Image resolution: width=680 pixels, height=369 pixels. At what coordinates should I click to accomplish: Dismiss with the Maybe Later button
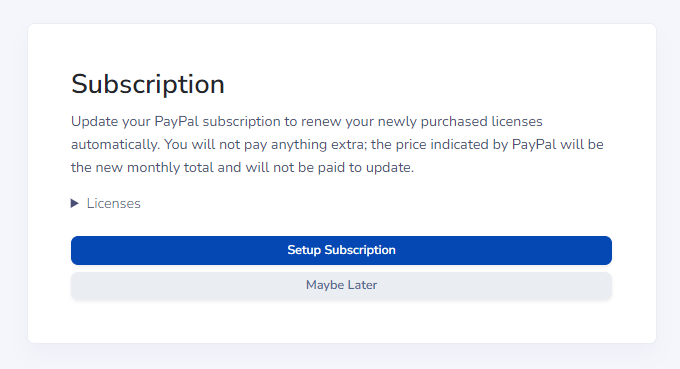coord(341,285)
